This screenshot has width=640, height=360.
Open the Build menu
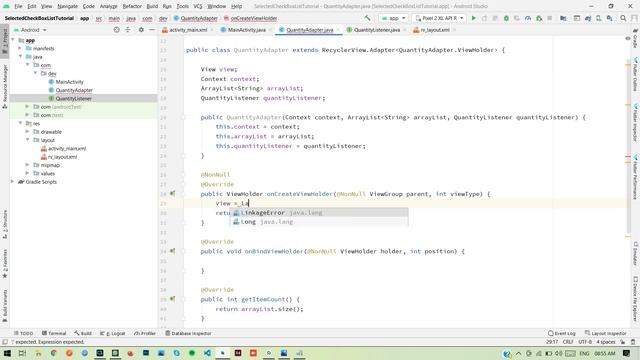click(x=152, y=6)
